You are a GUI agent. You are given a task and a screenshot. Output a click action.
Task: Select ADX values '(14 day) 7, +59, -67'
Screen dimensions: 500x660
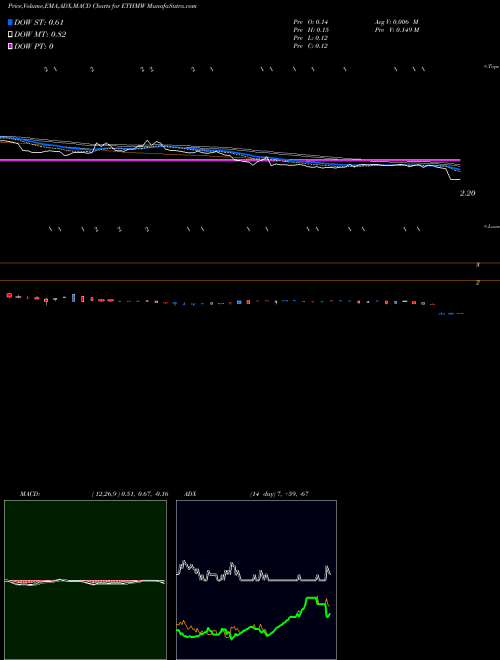coord(279,494)
